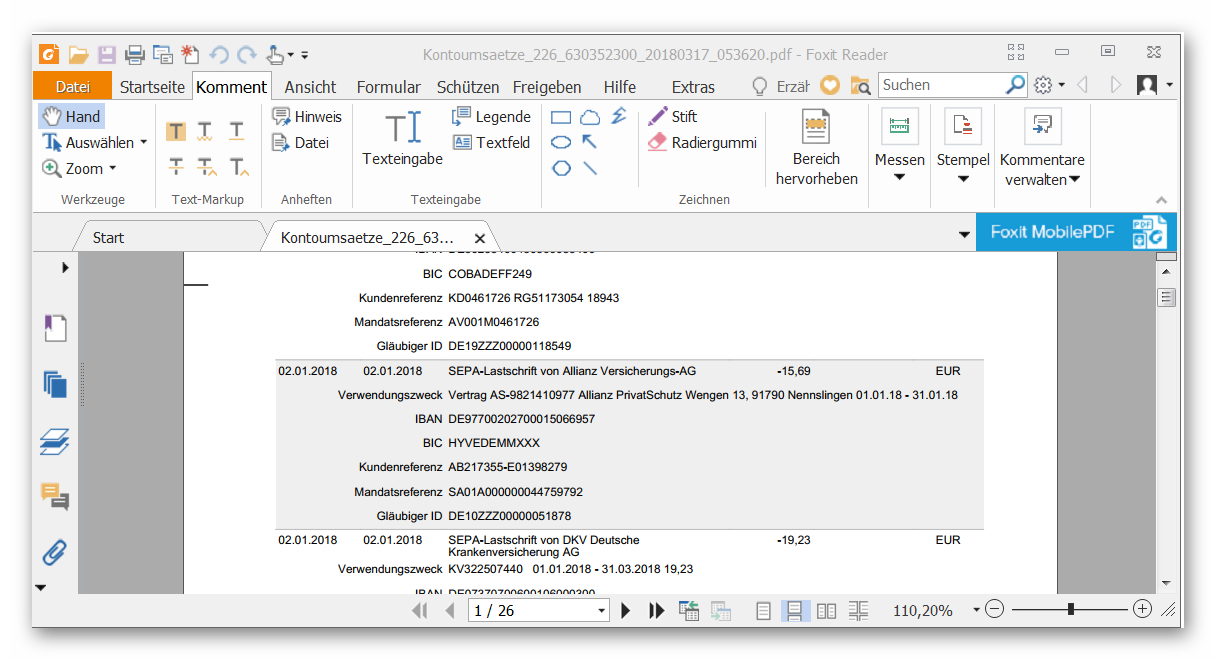Expand the left navigation panel arrow
Screen dimensions: 1216x660
point(65,267)
